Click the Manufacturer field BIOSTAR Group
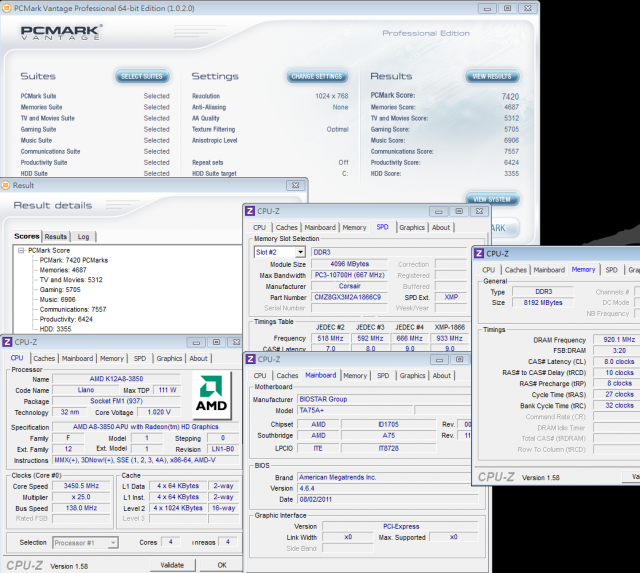 click(x=384, y=399)
